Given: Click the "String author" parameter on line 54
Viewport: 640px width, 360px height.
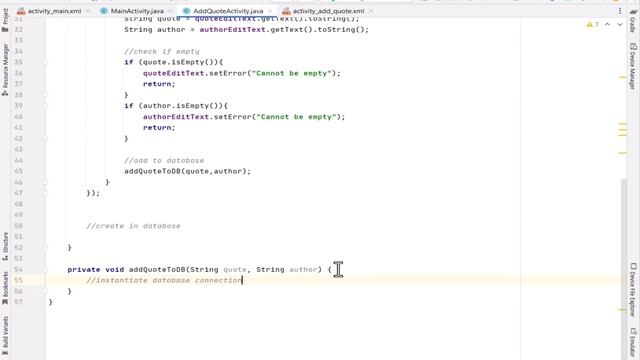Looking at the screenshot, I should [287, 269].
